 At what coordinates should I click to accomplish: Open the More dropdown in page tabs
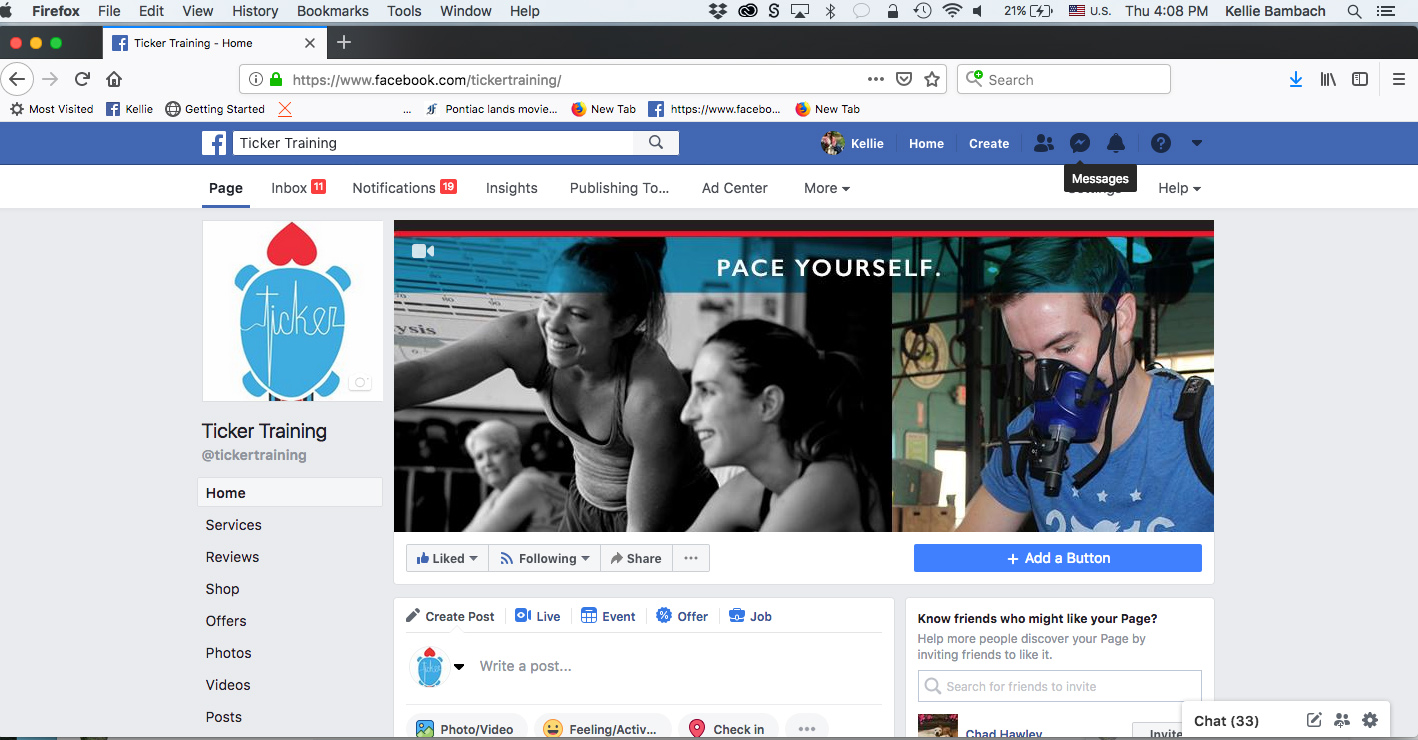pos(827,188)
